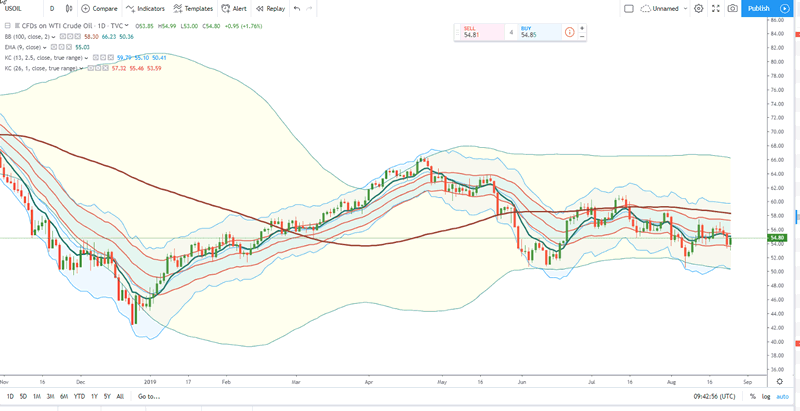Click the Publish button
800x411 pixels.
(759, 8)
